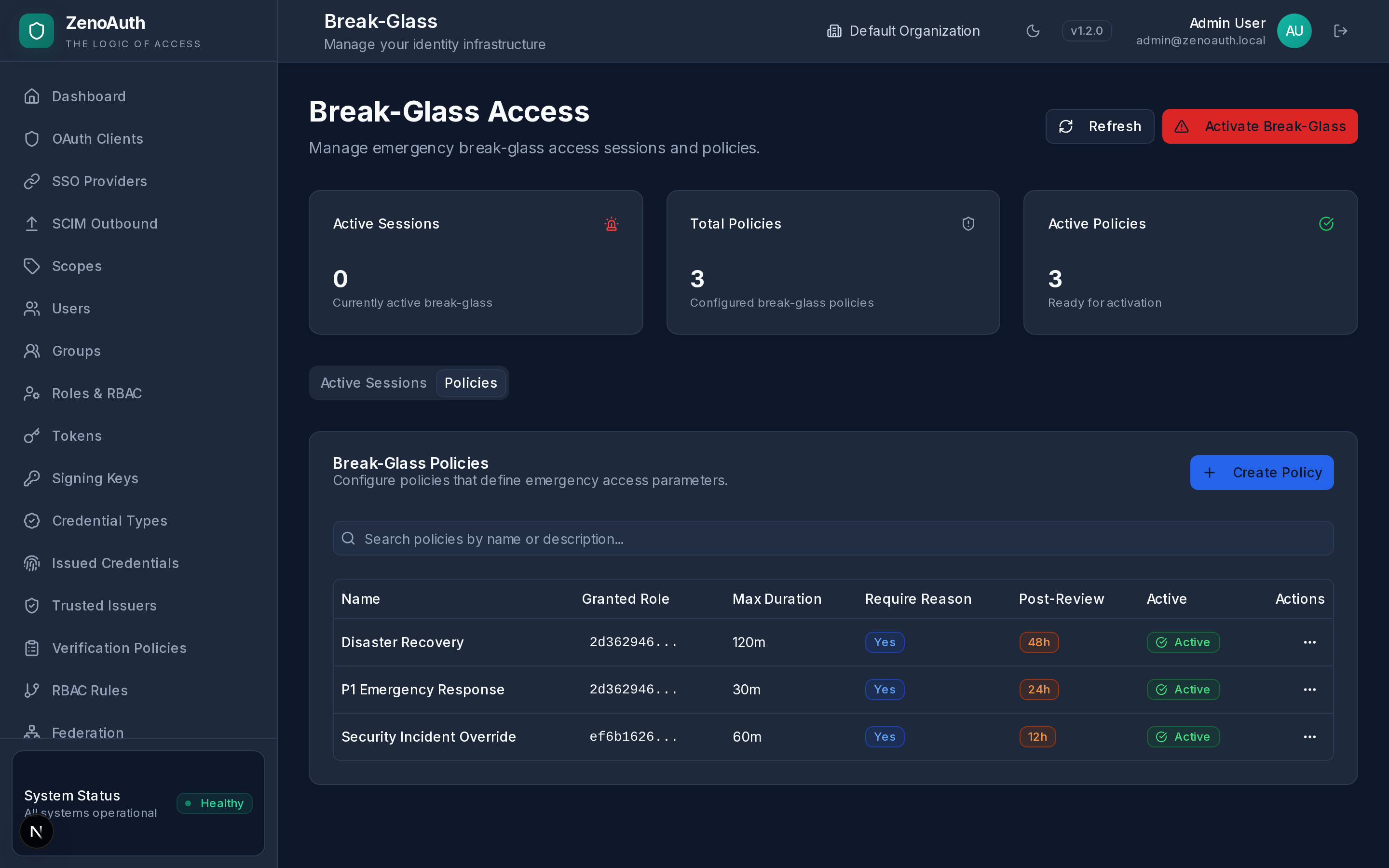Open OAuth Clients via shield icon
This screenshot has width=1389, height=868.
31,138
